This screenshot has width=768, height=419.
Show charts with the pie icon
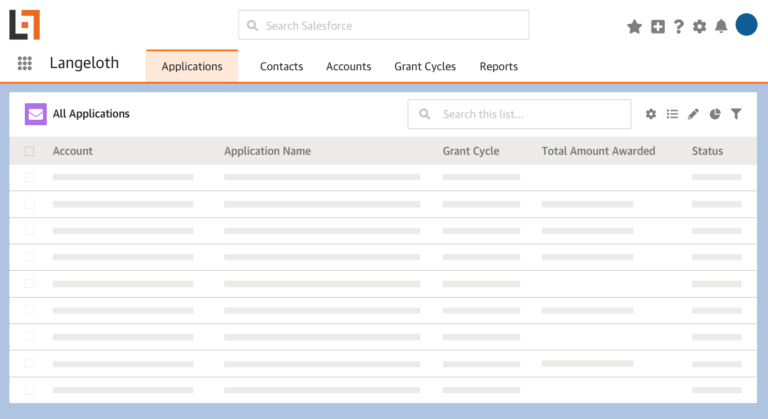[x=715, y=114]
